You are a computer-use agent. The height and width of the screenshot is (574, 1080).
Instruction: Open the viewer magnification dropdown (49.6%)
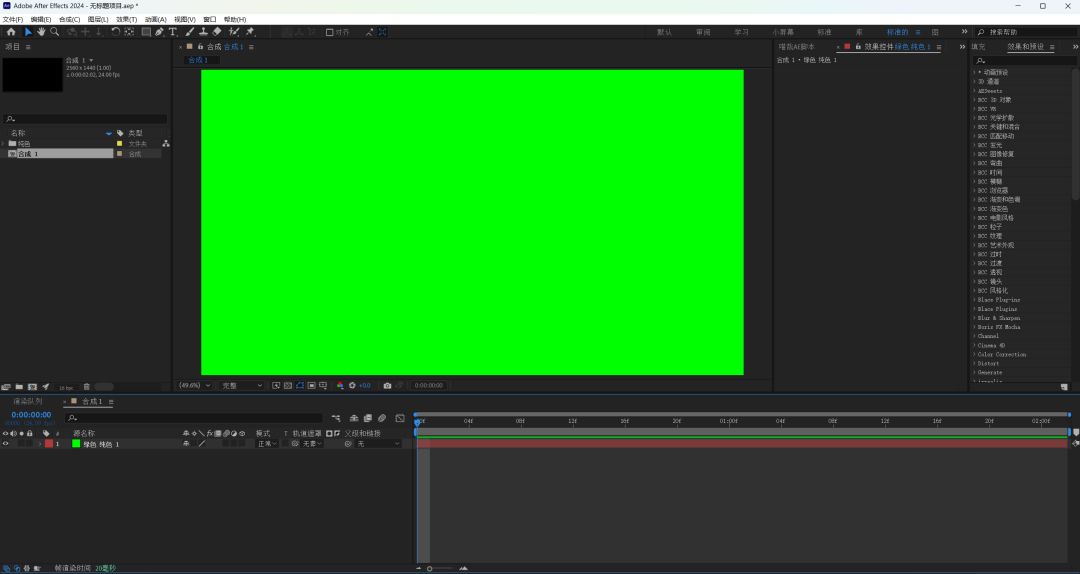194,385
